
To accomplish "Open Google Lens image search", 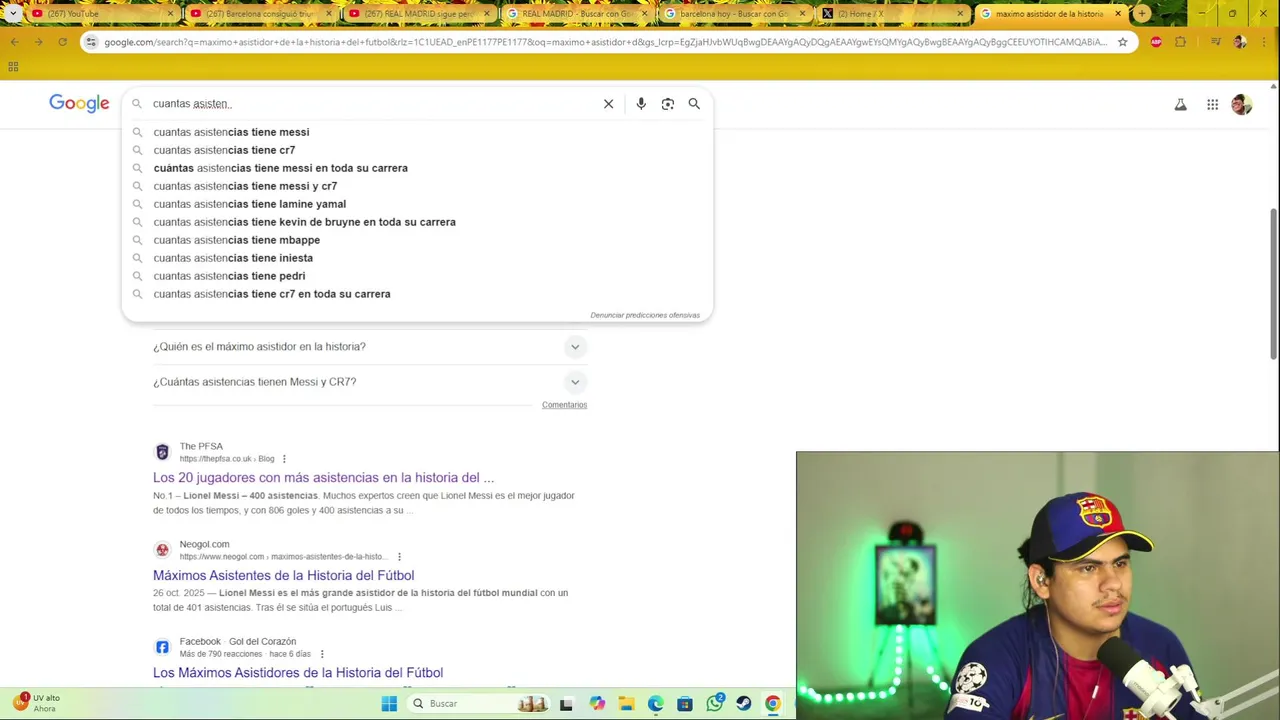I will pos(668,104).
